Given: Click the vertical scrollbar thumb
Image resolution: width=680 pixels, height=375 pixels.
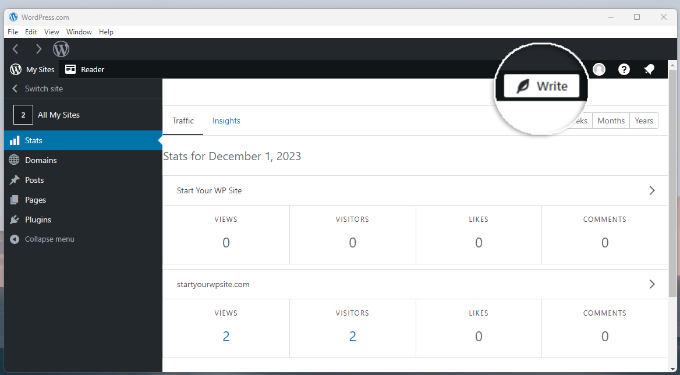Looking at the screenshot, I should pos(673,184).
